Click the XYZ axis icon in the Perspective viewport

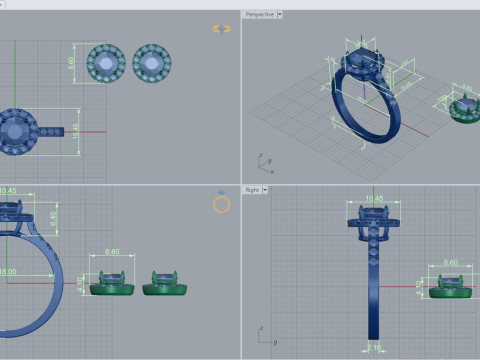pos(266,164)
